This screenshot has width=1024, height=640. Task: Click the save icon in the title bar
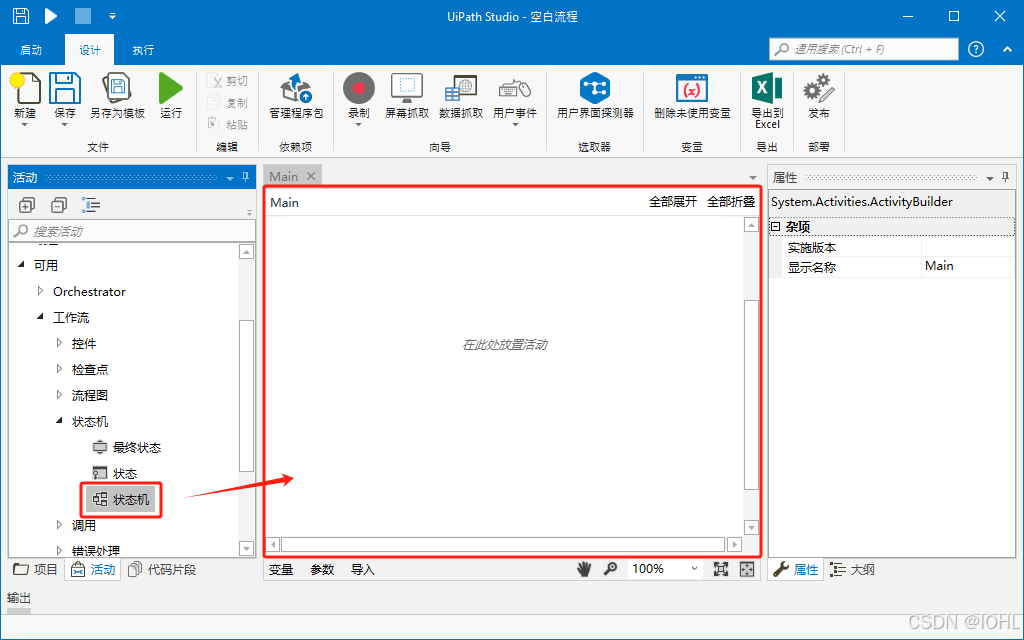coord(21,16)
